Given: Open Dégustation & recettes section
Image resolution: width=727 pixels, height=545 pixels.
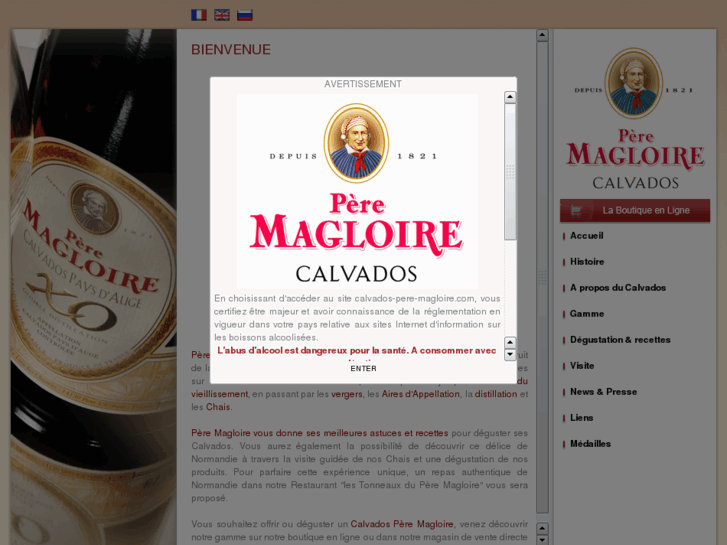Looking at the screenshot, I should click(x=620, y=340).
